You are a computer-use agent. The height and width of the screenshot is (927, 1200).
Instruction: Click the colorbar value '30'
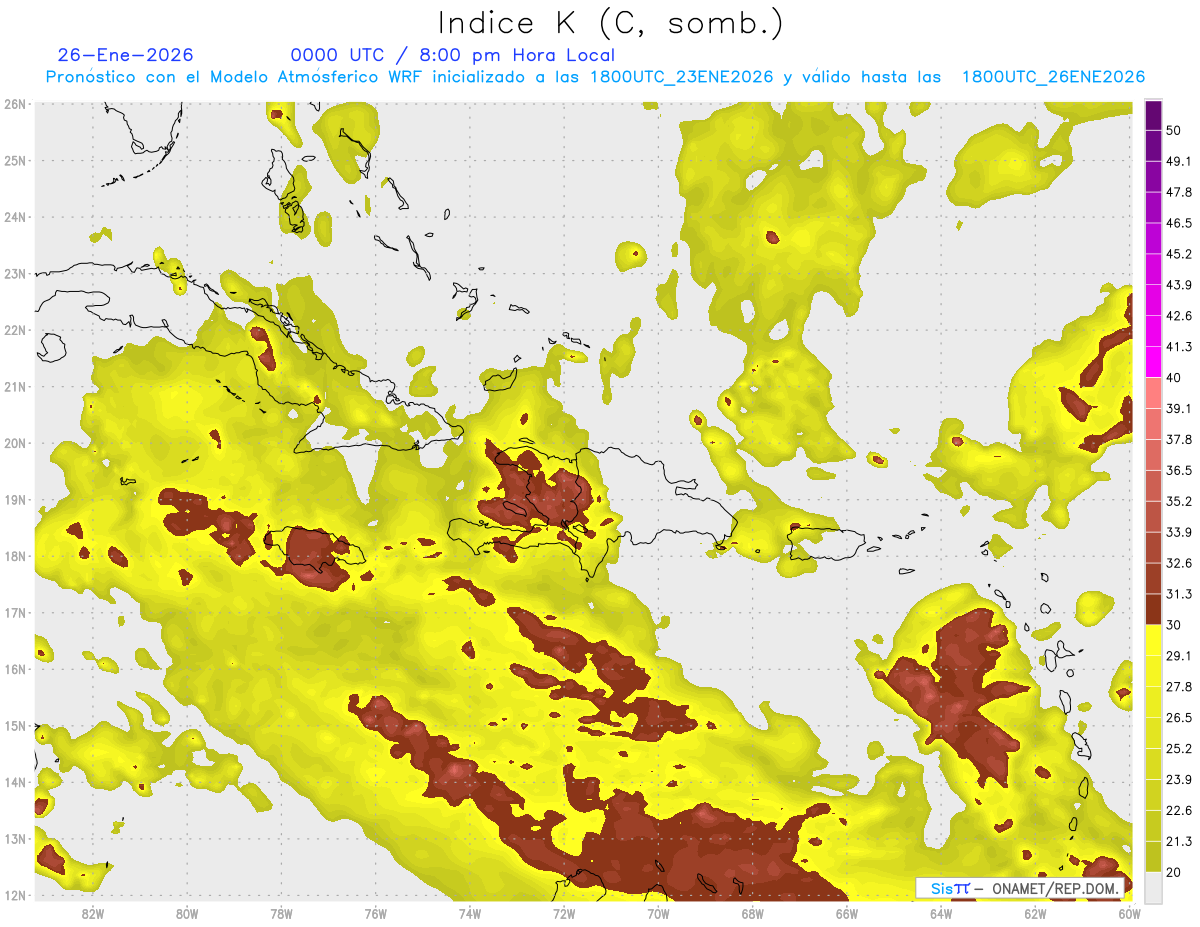(x=1172, y=625)
